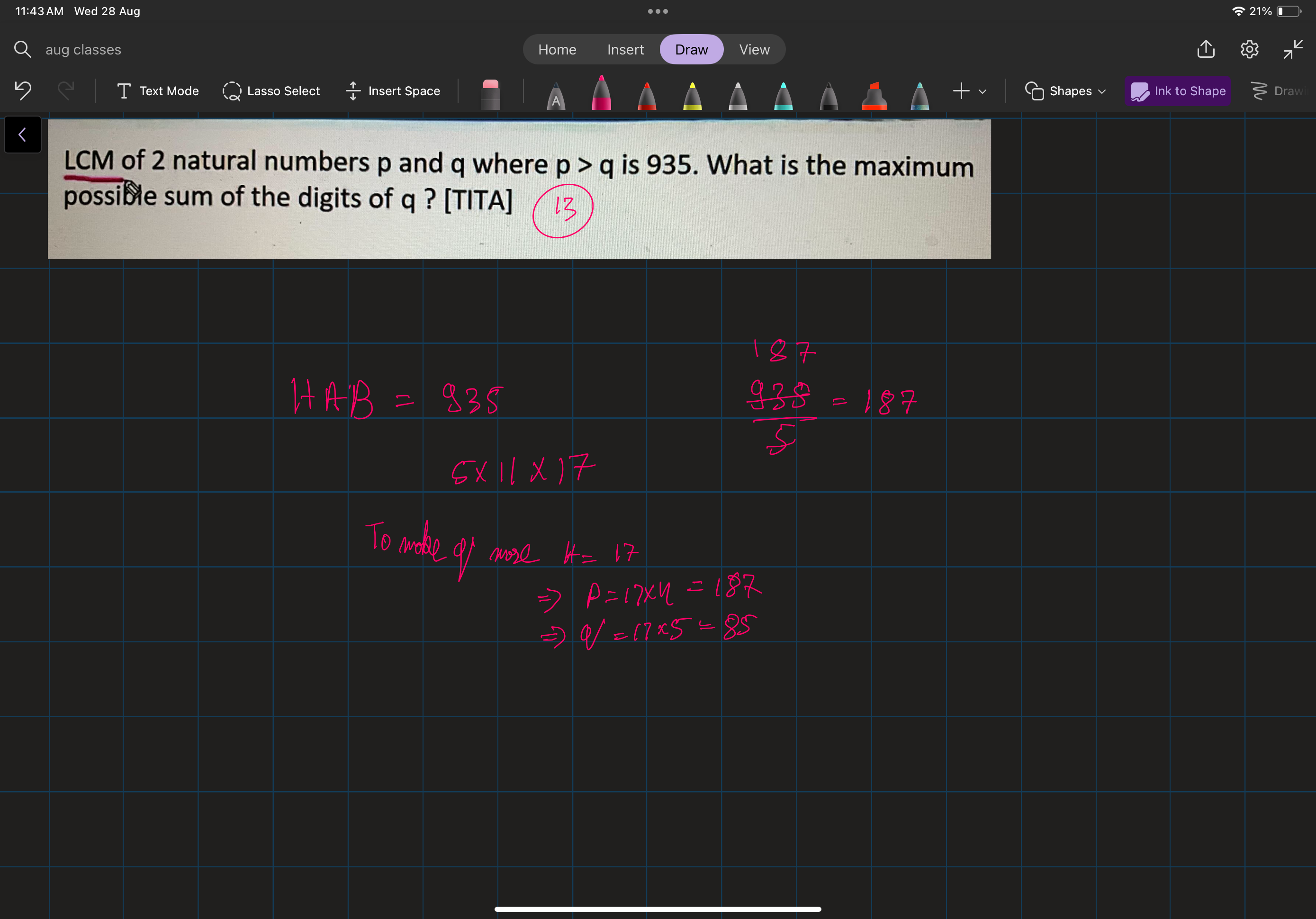Tap the Undo arrow

pos(23,90)
